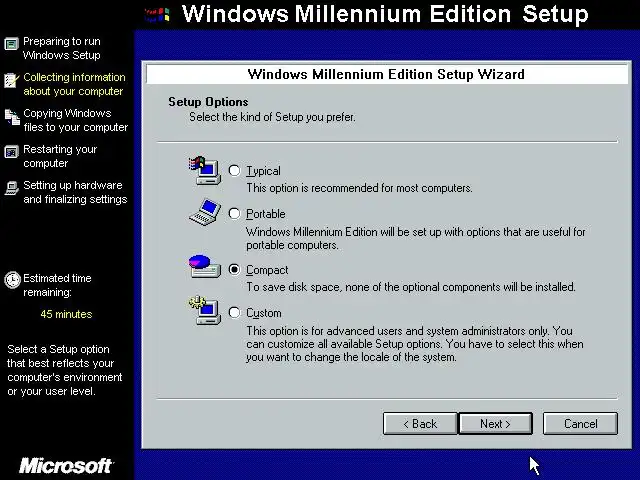Viewport: 640px width, 480px height.
Task: Click the Next button
Action: 496,424
